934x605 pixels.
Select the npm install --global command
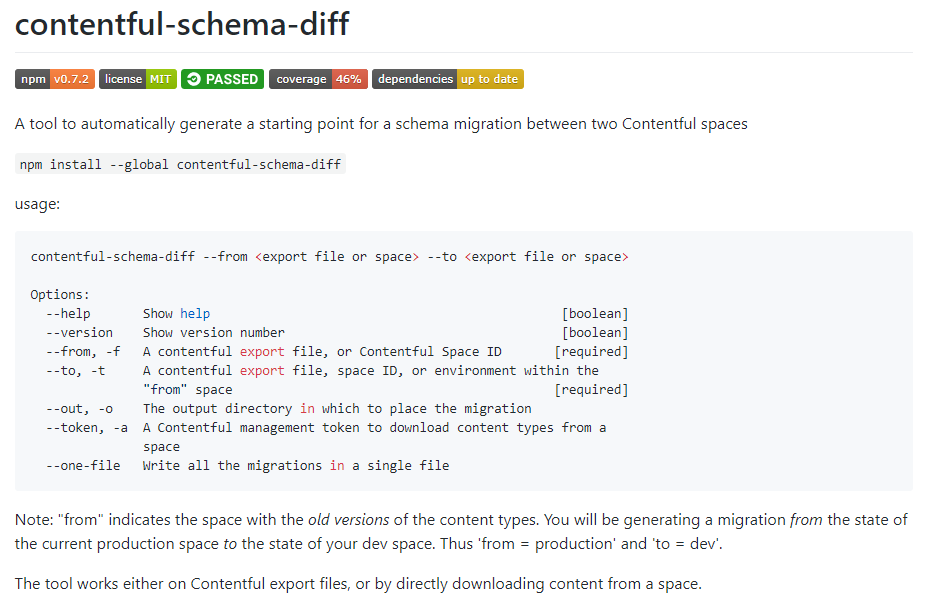coord(180,164)
